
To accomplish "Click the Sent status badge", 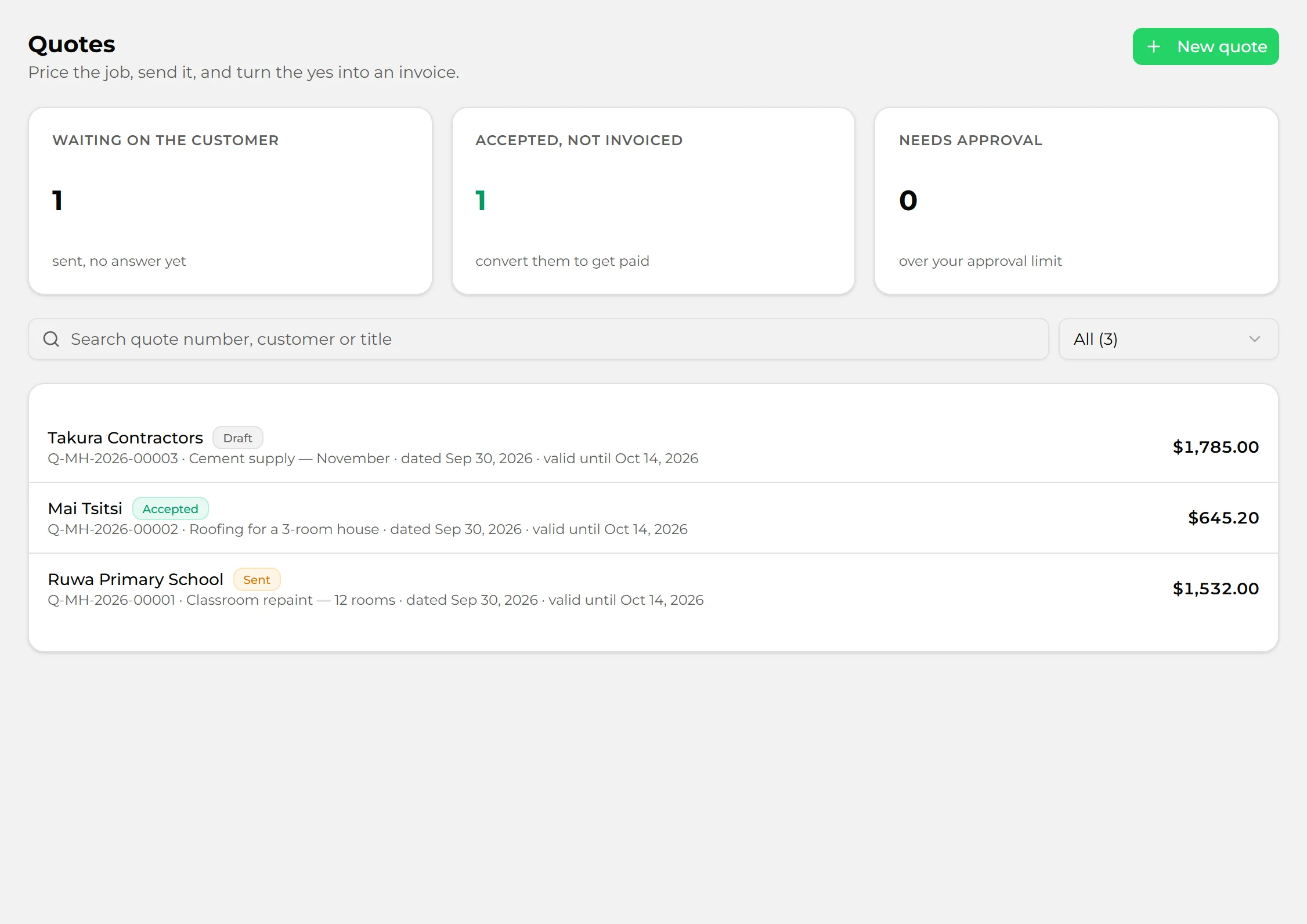I will (257, 580).
